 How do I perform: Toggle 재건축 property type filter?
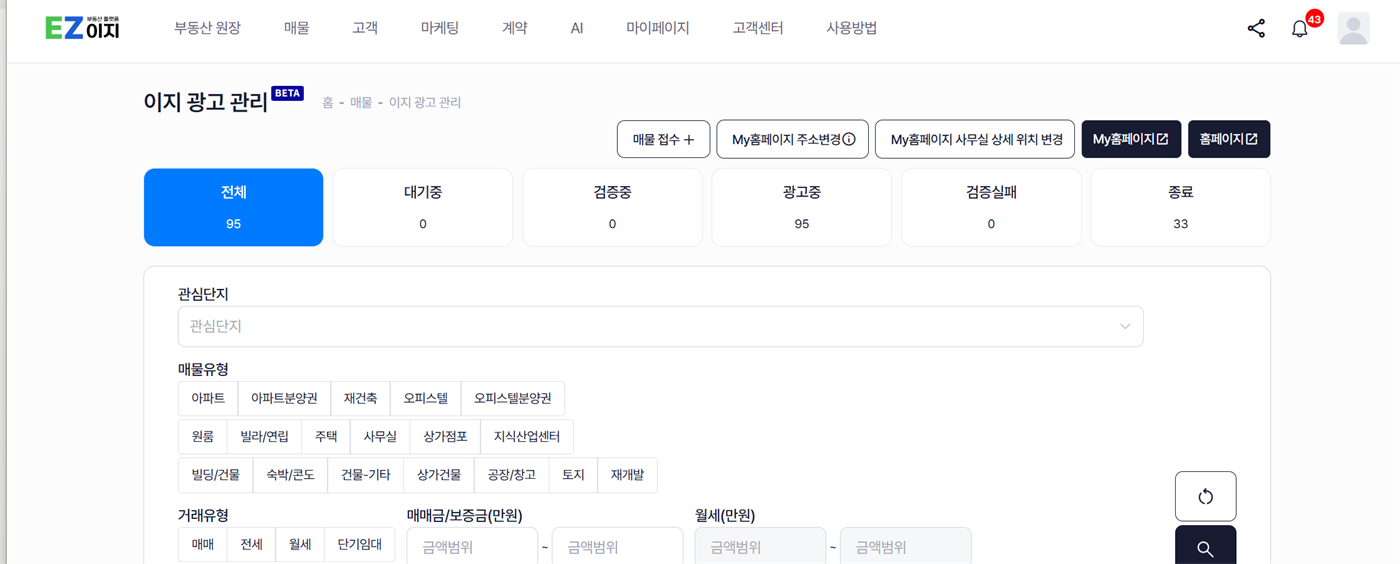360,398
